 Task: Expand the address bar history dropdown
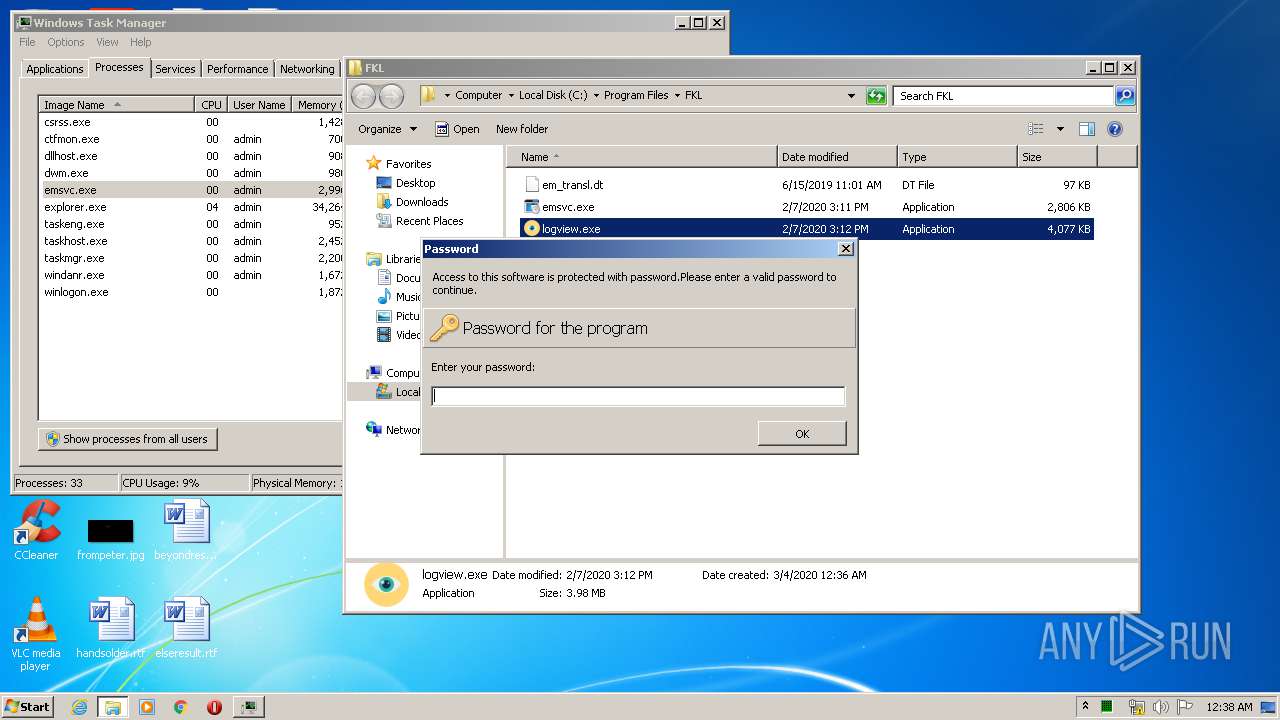[851, 96]
